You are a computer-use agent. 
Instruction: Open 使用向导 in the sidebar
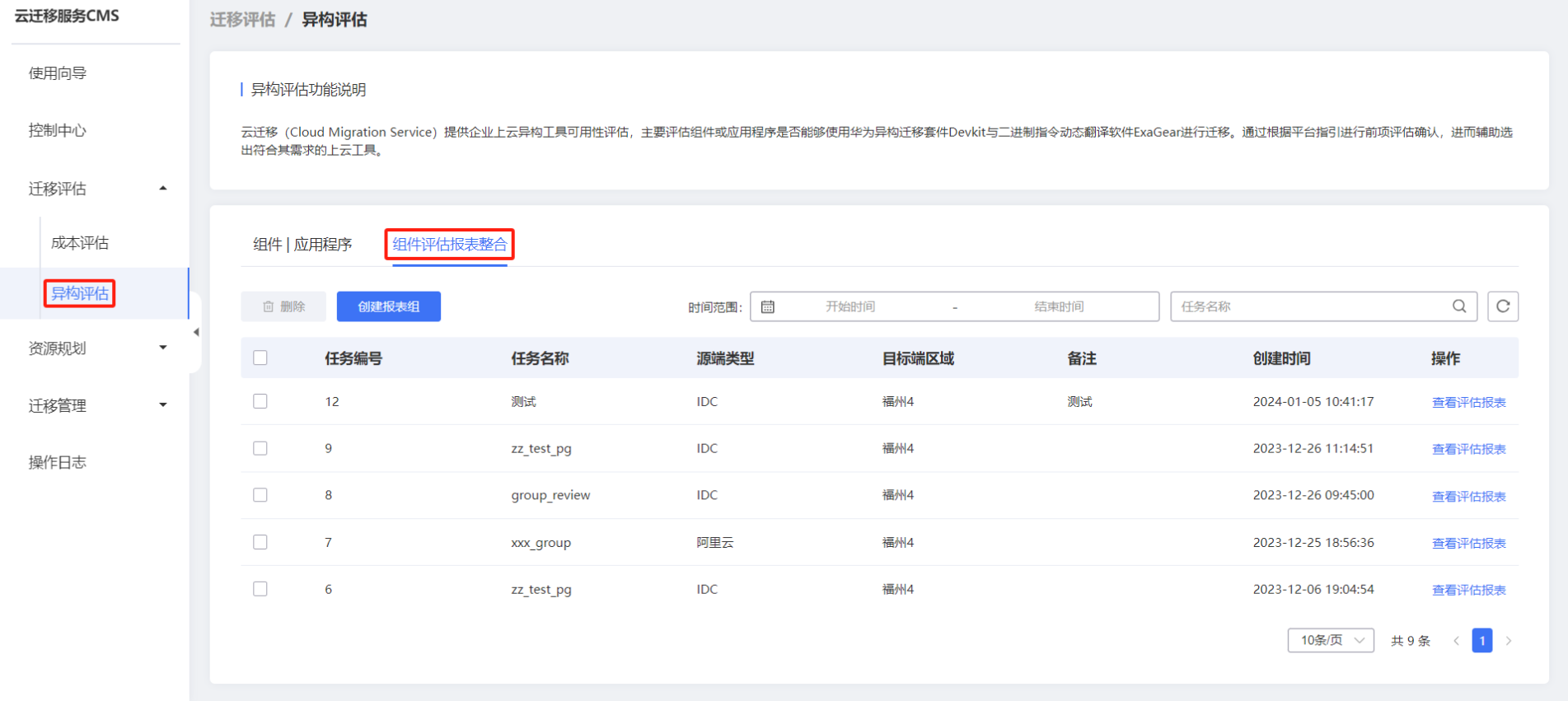coord(58,73)
